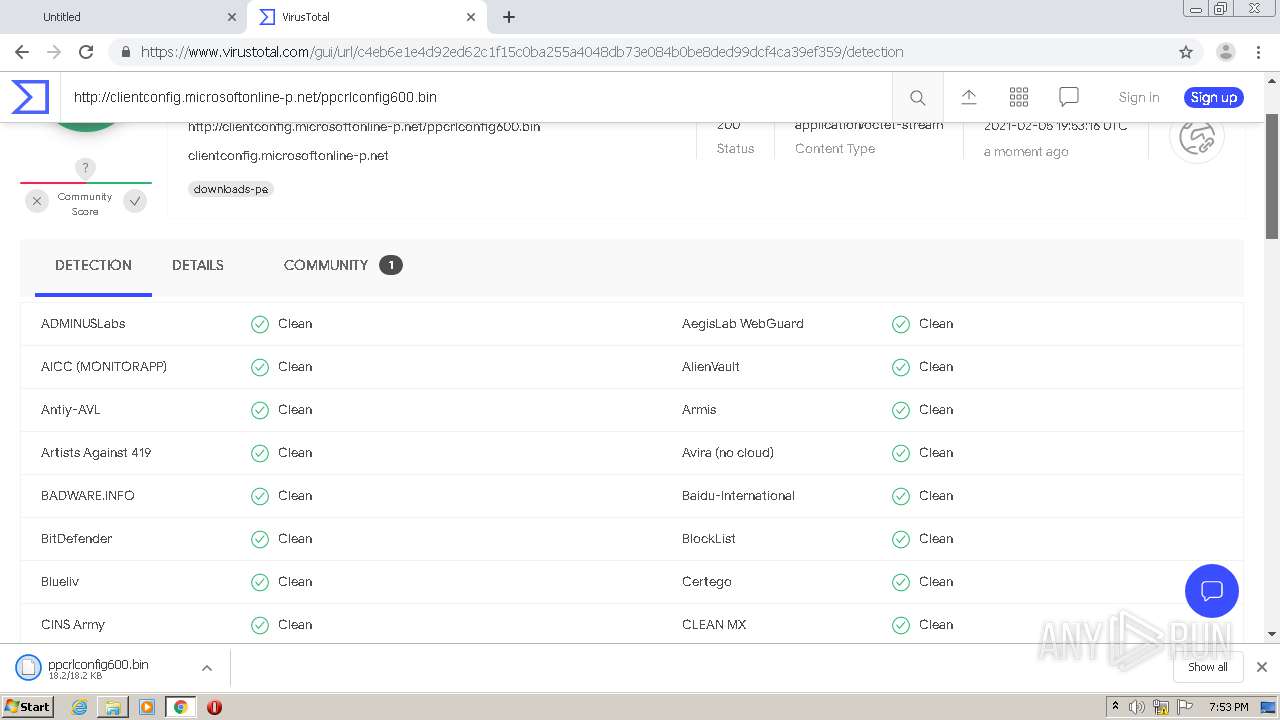The height and width of the screenshot is (720, 1280).
Task: Click Chrome icon in taskbar
Action: (x=180, y=707)
